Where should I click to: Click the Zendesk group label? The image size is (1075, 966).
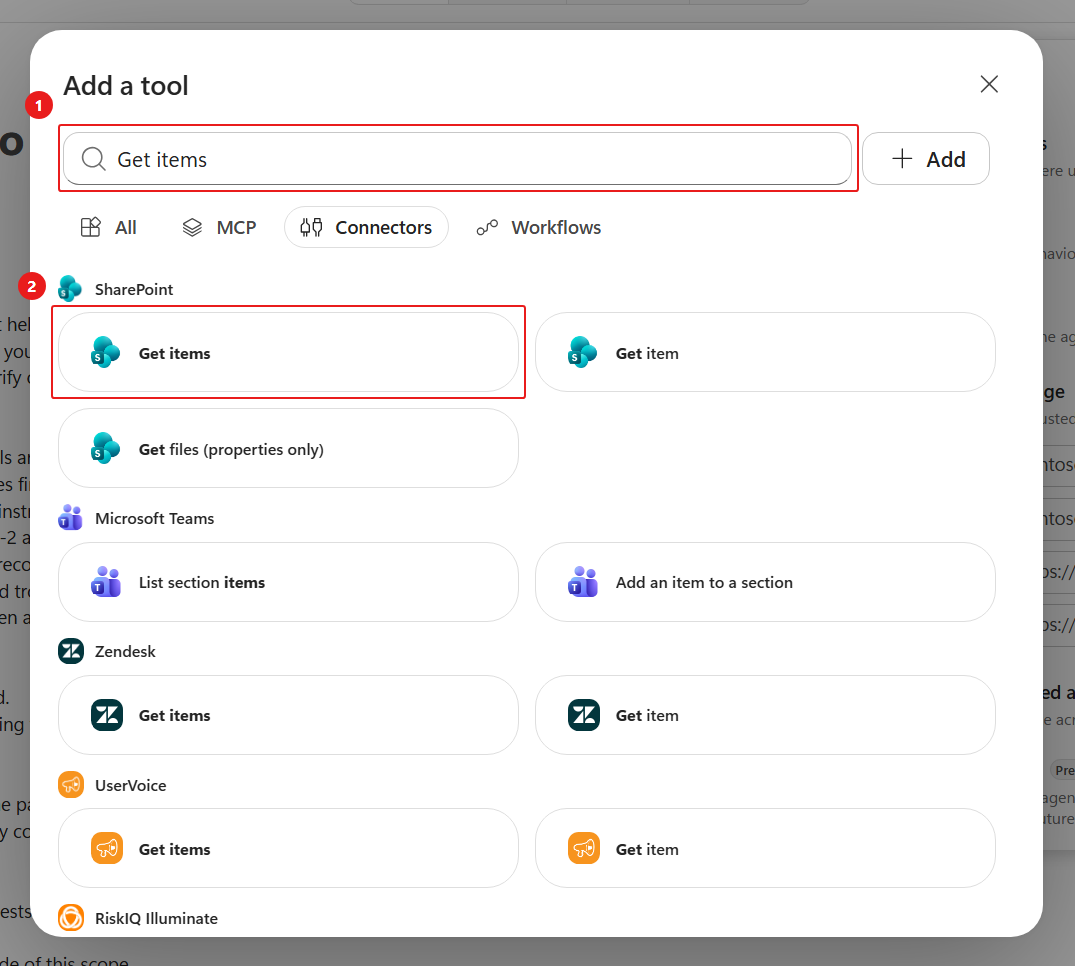pyautogui.click(x=125, y=651)
